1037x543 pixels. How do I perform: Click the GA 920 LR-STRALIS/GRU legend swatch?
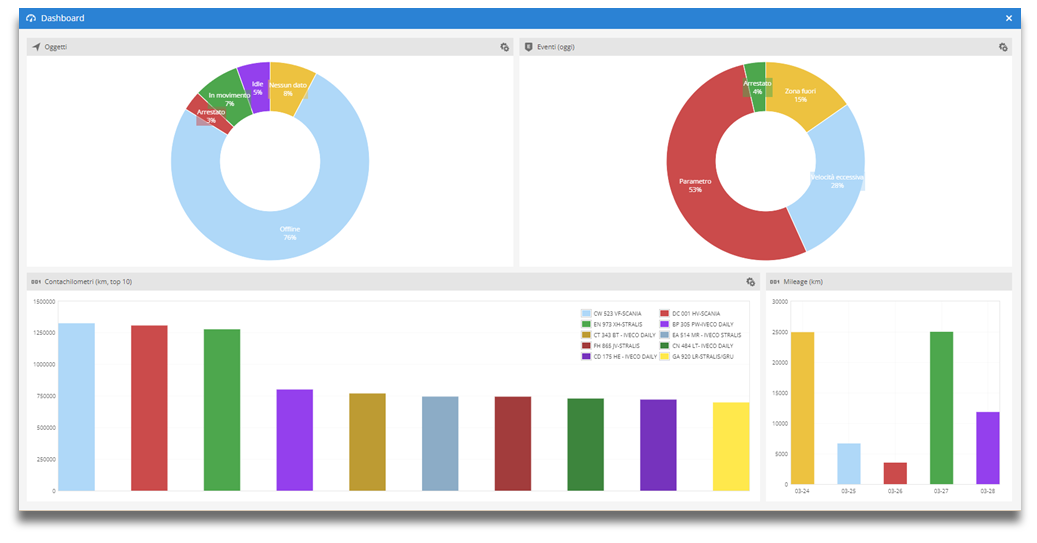[665, 356]
